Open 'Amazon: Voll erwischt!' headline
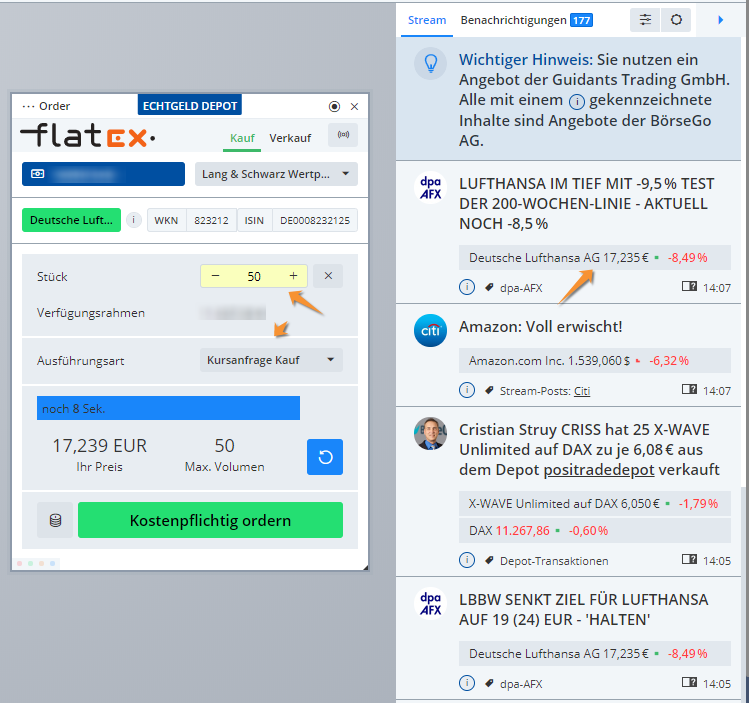This screenshot has width=749, height=703. click(x=541, y=327)
